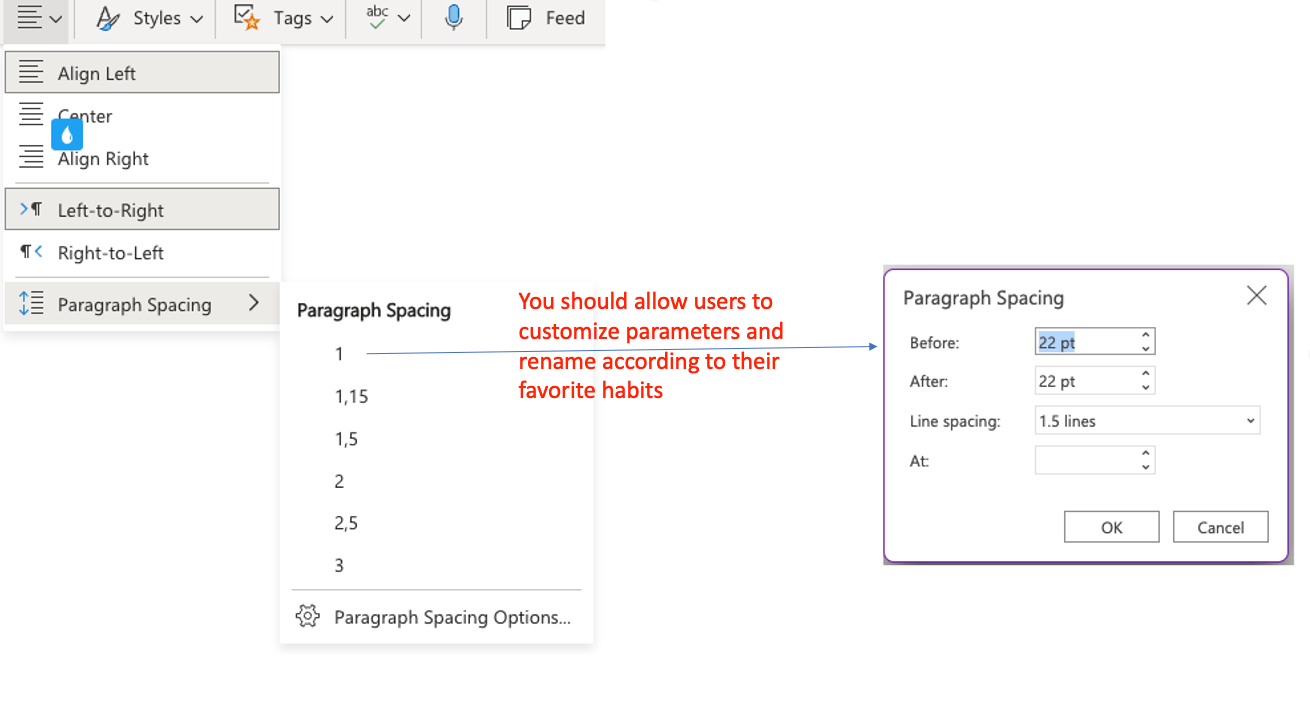The width and height of the screenshot is (1310, 703).
Task: Increase the Before value with its up arrow
Action: click(1146, 336)
